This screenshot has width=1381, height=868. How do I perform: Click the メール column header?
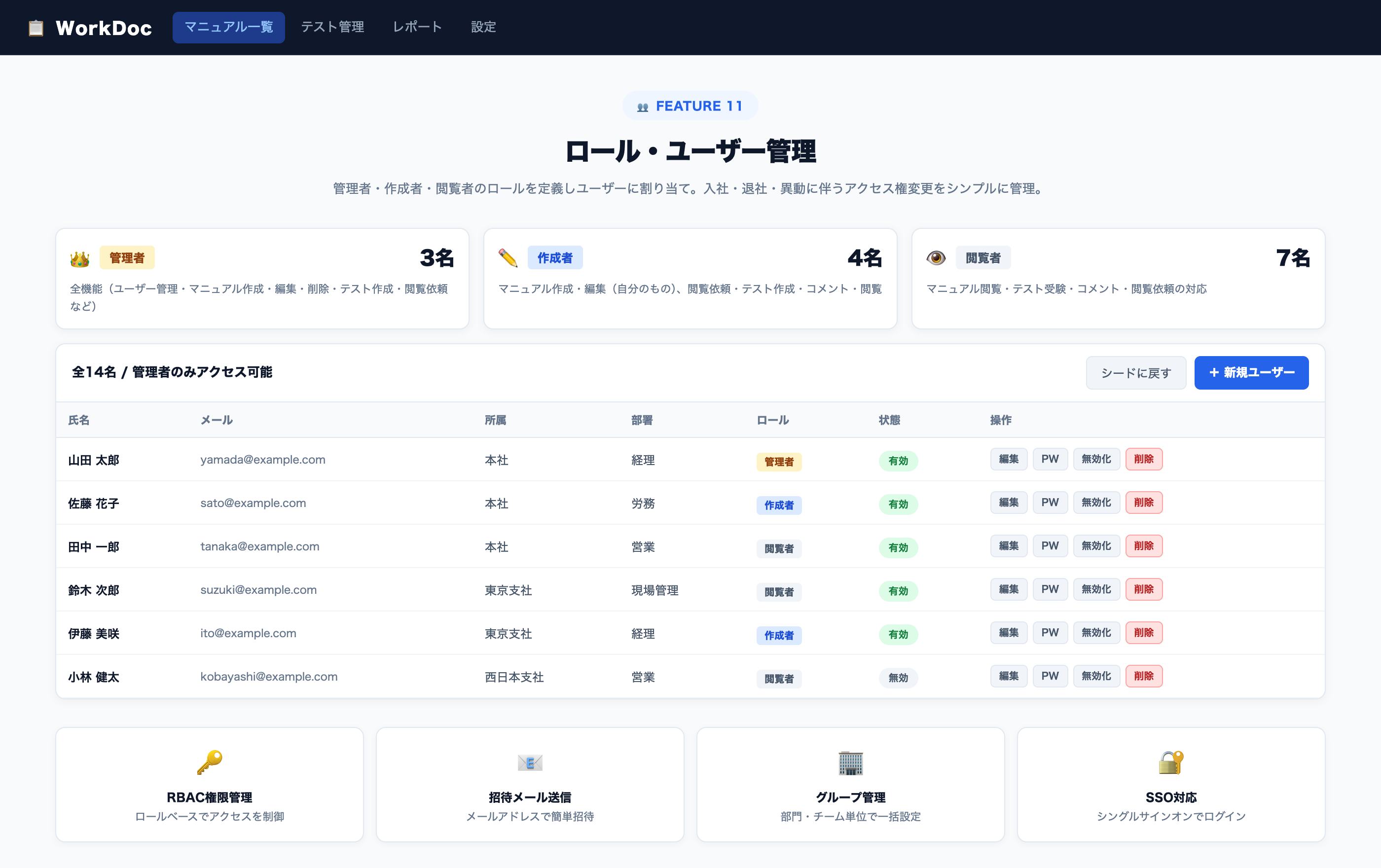pyautogui.click(x=216, y=420)
